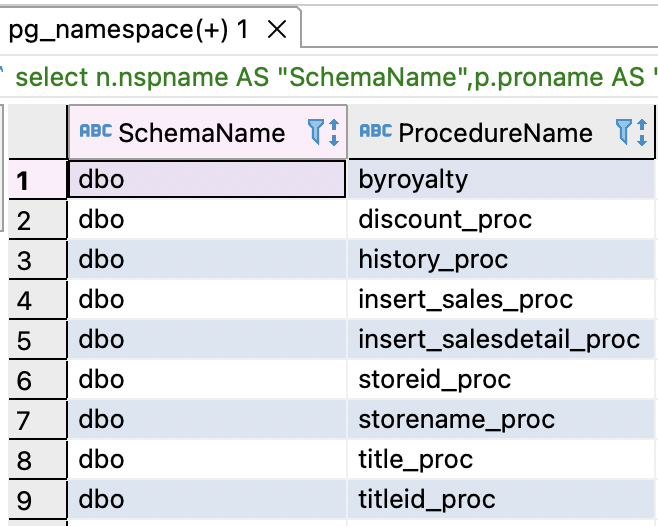Click the storeid_proc cell
Viewport: 658px width, 526px height.
[x=501, y=379]
